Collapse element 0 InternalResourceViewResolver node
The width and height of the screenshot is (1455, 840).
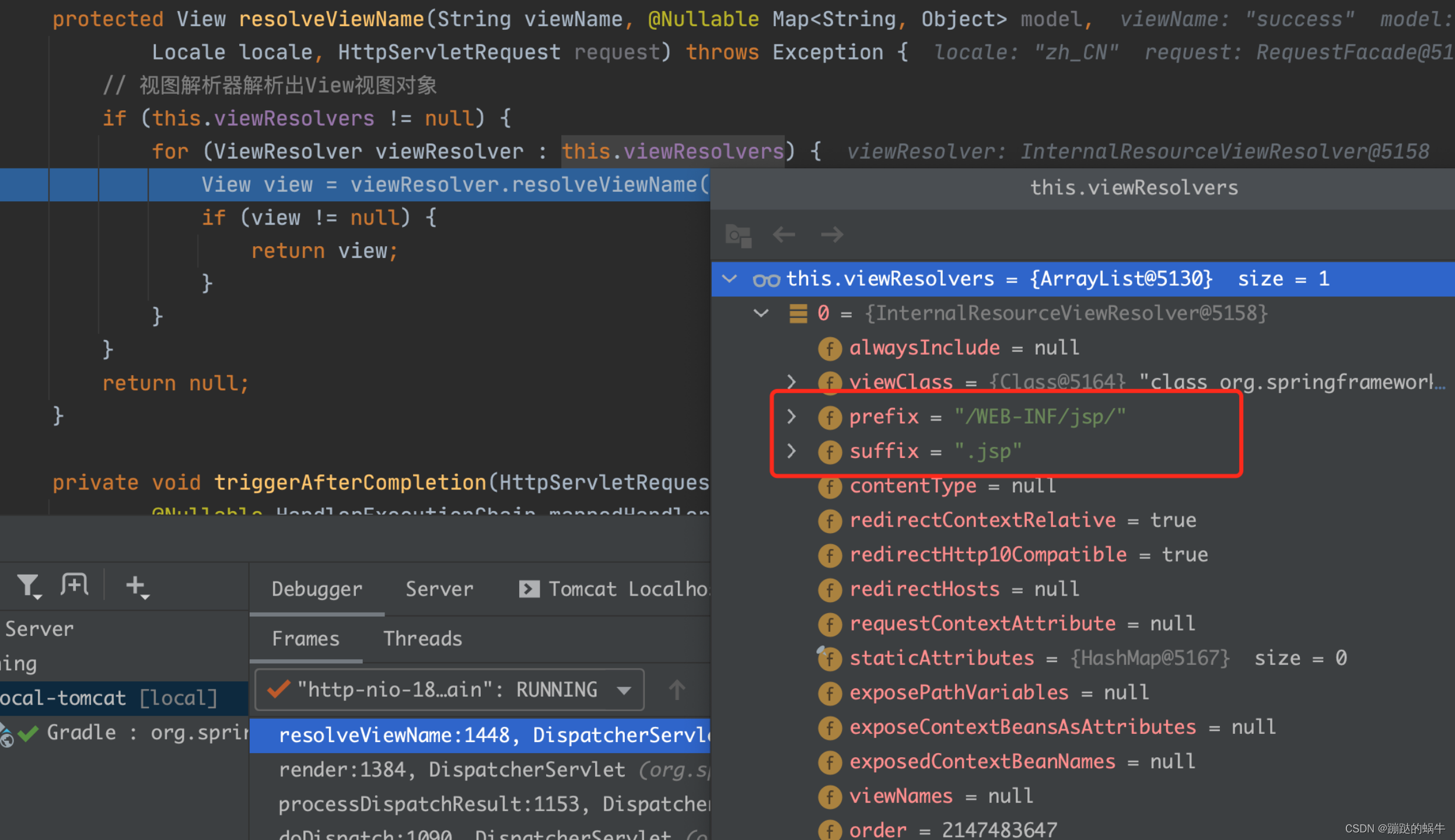[x=761, y=313]
